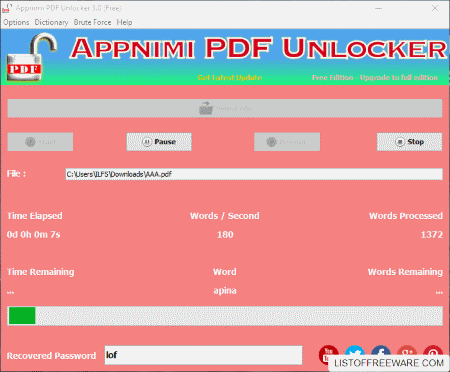
Task: Open the Pinterest social icon
Action: pos(433,352)
